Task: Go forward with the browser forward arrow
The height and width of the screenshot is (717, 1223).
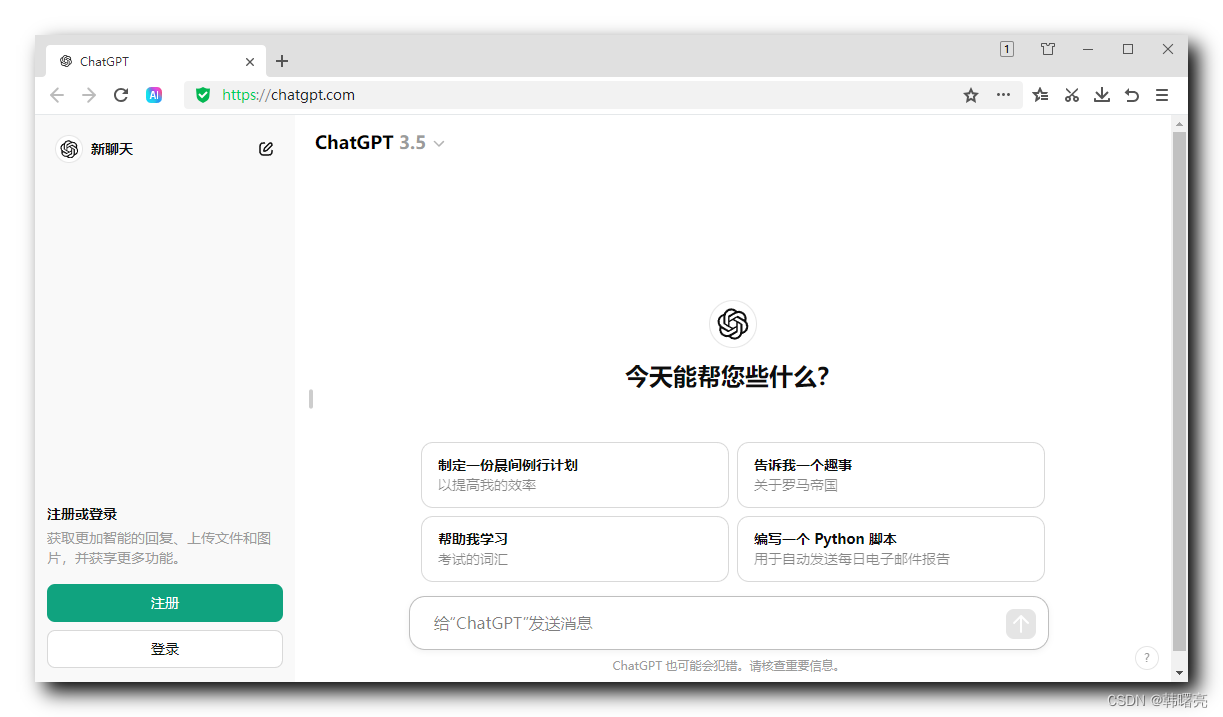Action: tap(89, 95)
